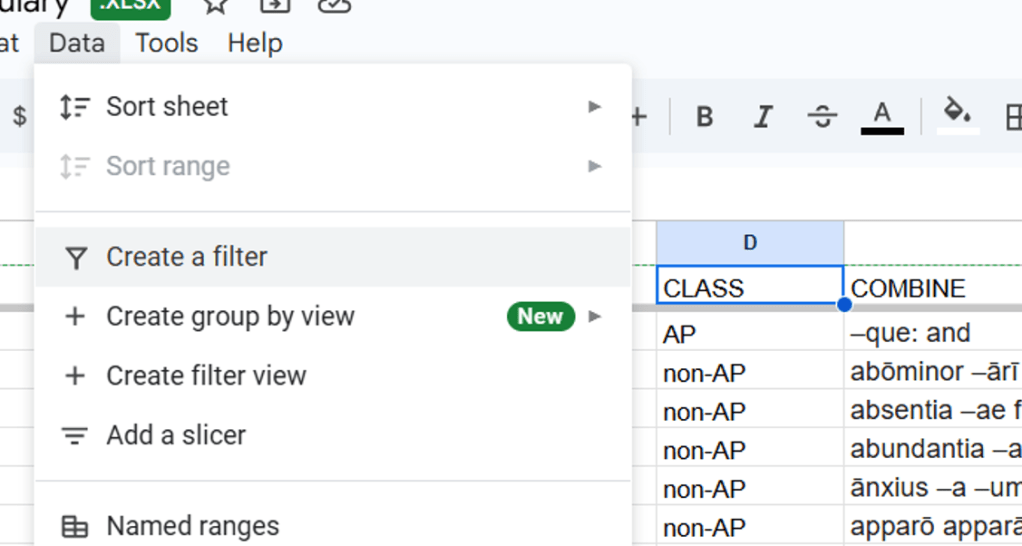
Task: Toggle bold formatting
Action: [704, 117]
